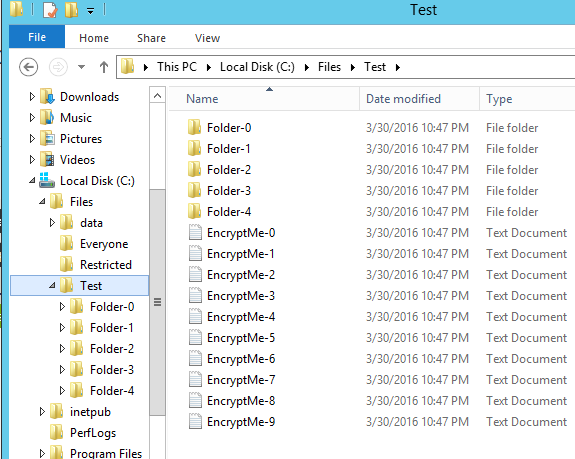
Task: Open the Customize Quick Access Toolbar dropdown
Action: coord(90,11)
